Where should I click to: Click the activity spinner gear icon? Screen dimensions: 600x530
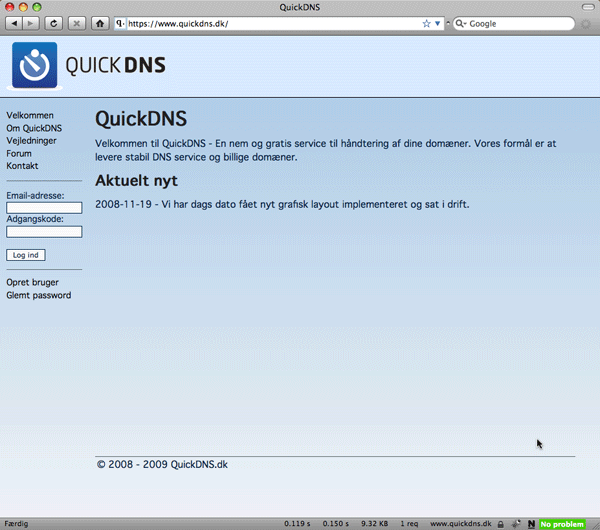[586, 24]
